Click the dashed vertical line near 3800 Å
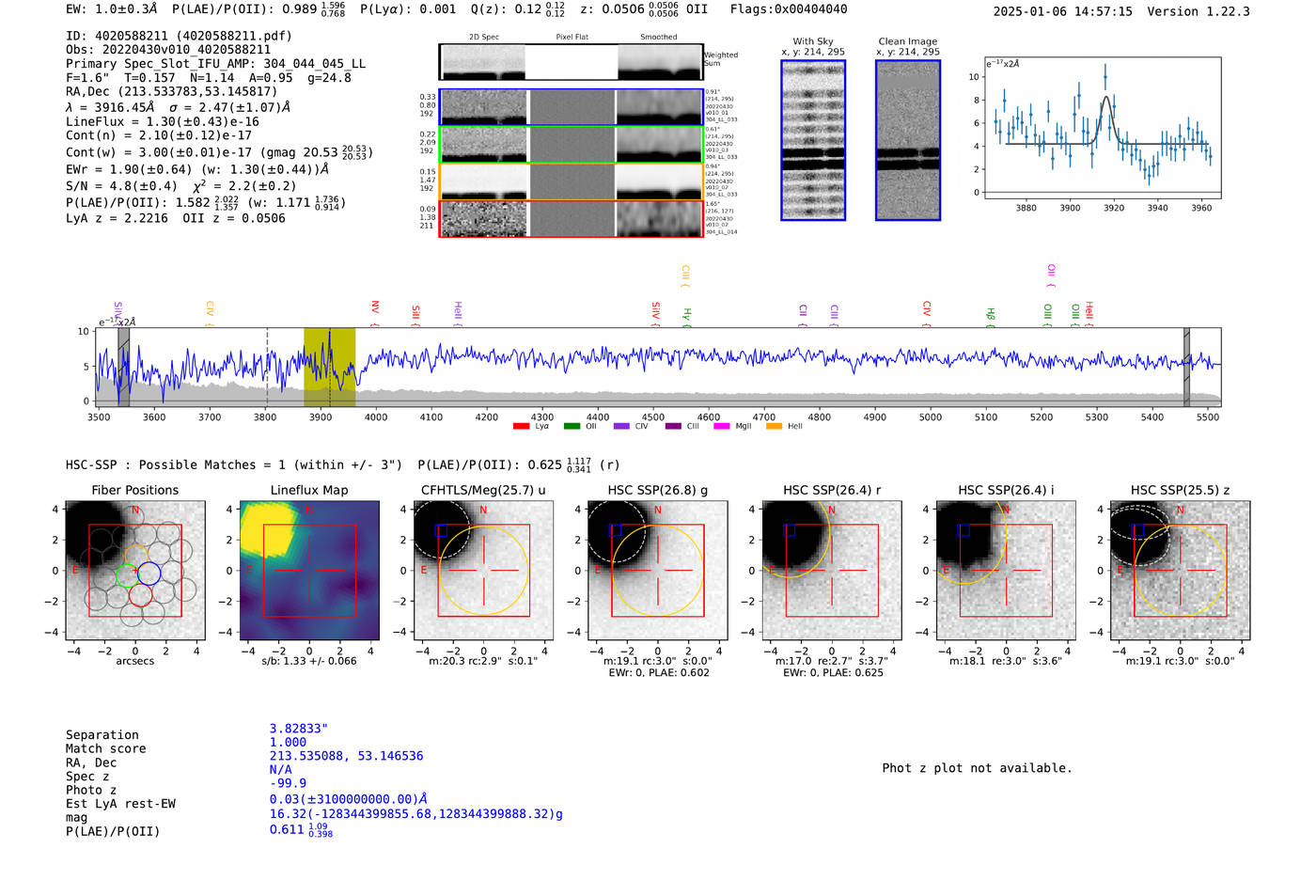1316x896 pixels. [x=267, y=367]
